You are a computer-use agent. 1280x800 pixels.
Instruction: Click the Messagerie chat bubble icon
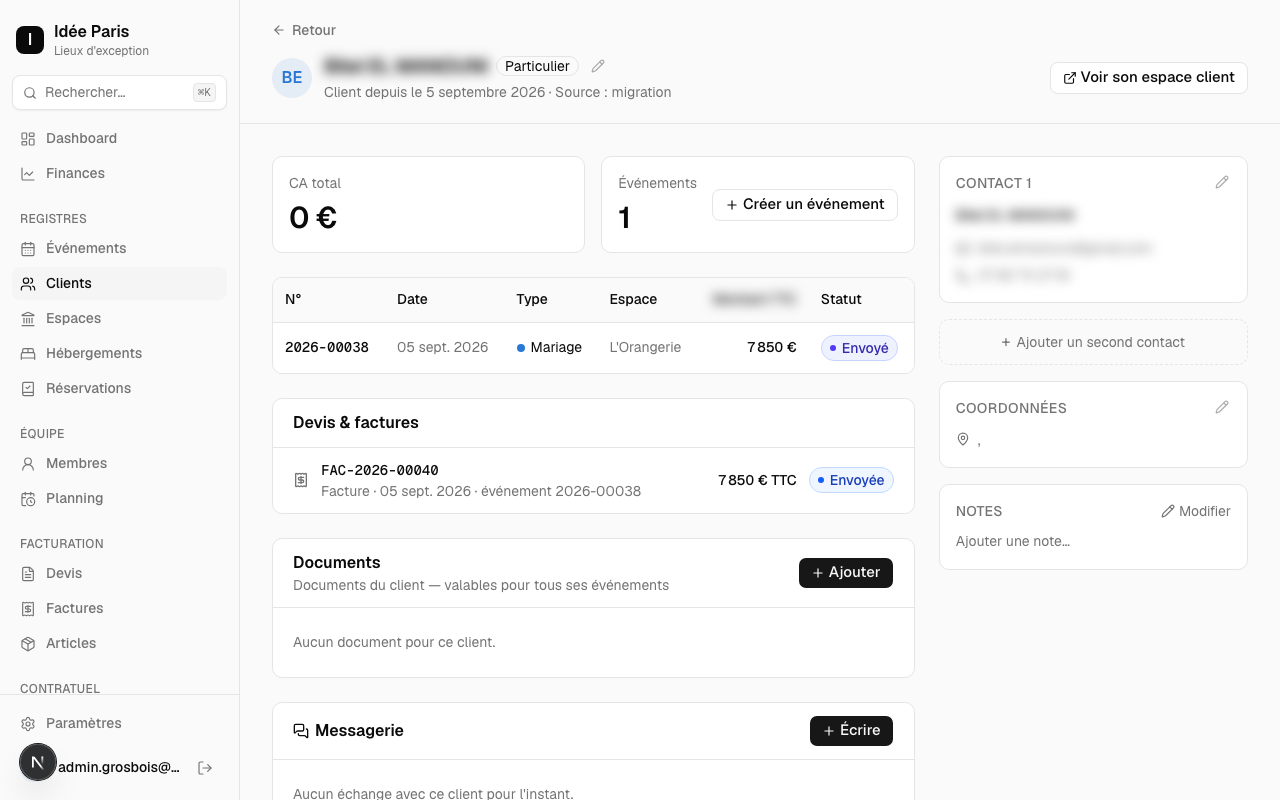301,731
